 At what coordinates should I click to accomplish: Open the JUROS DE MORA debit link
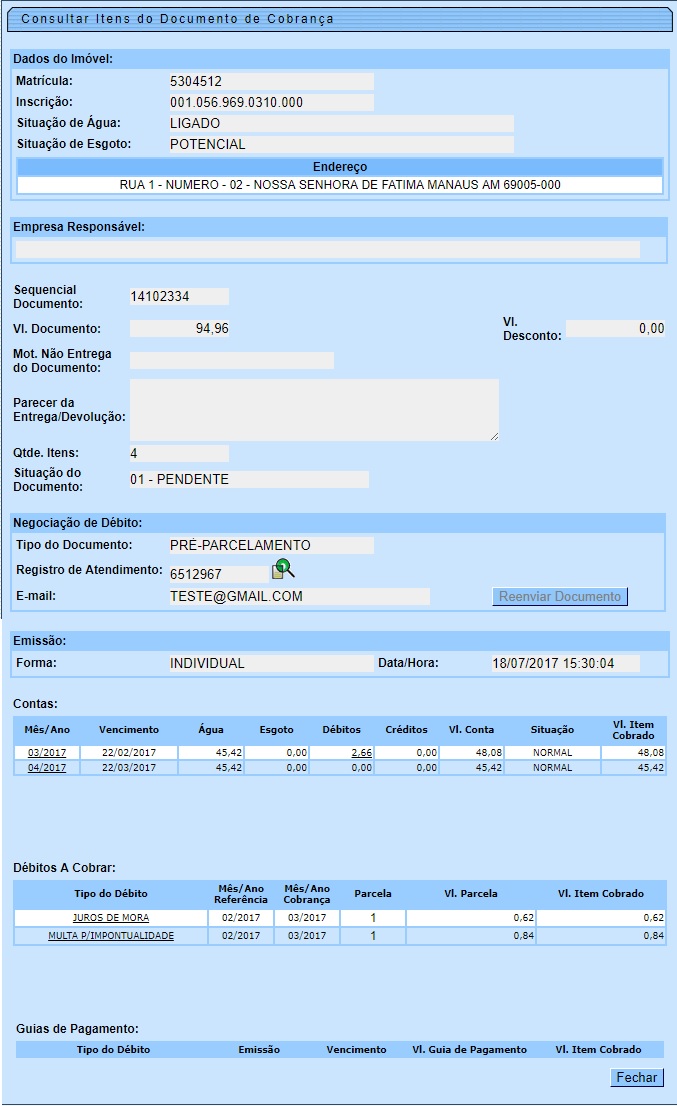point(110,918)
